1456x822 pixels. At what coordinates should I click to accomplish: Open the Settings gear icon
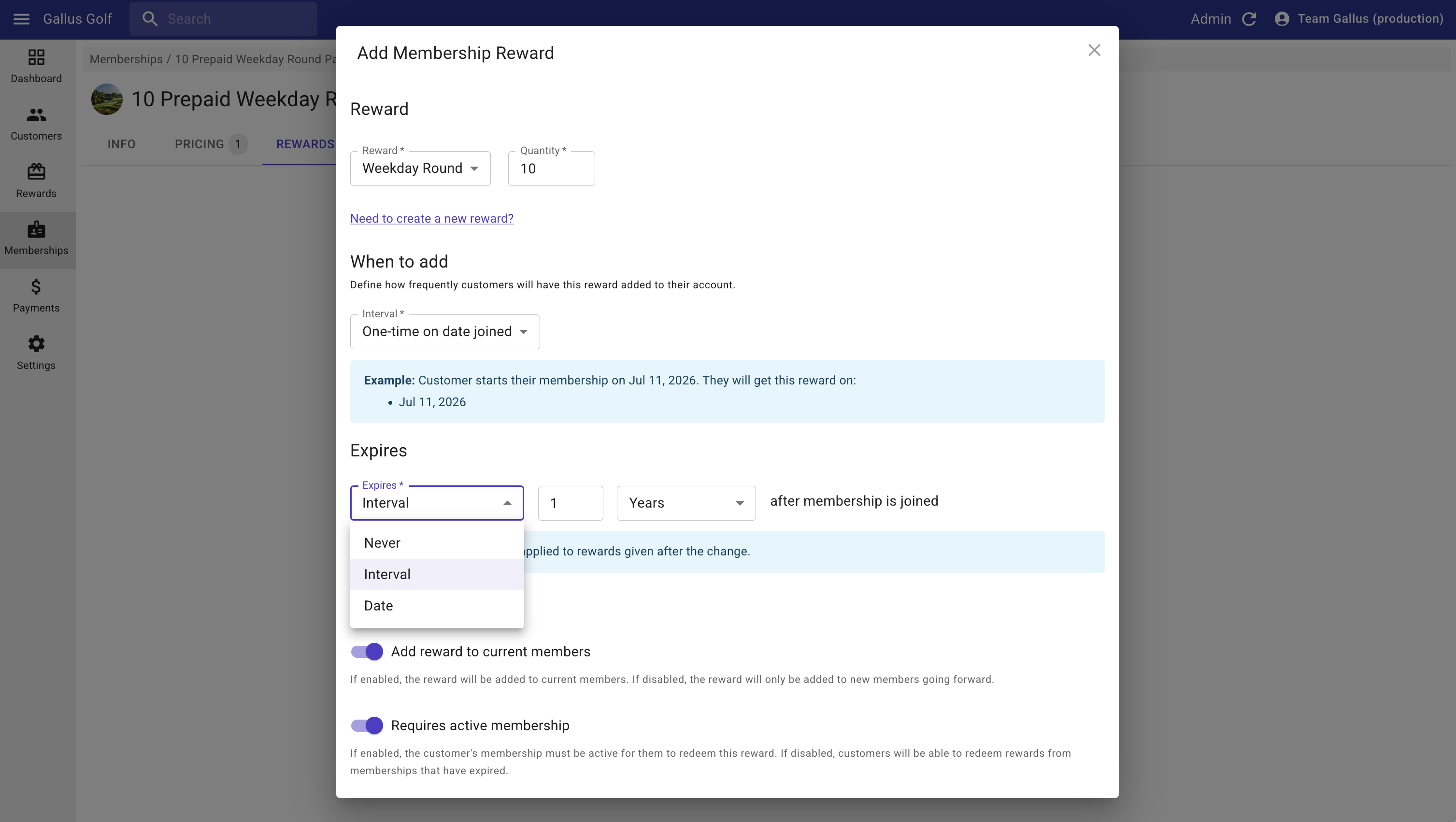pyautogui.click(x=36, y=343)
